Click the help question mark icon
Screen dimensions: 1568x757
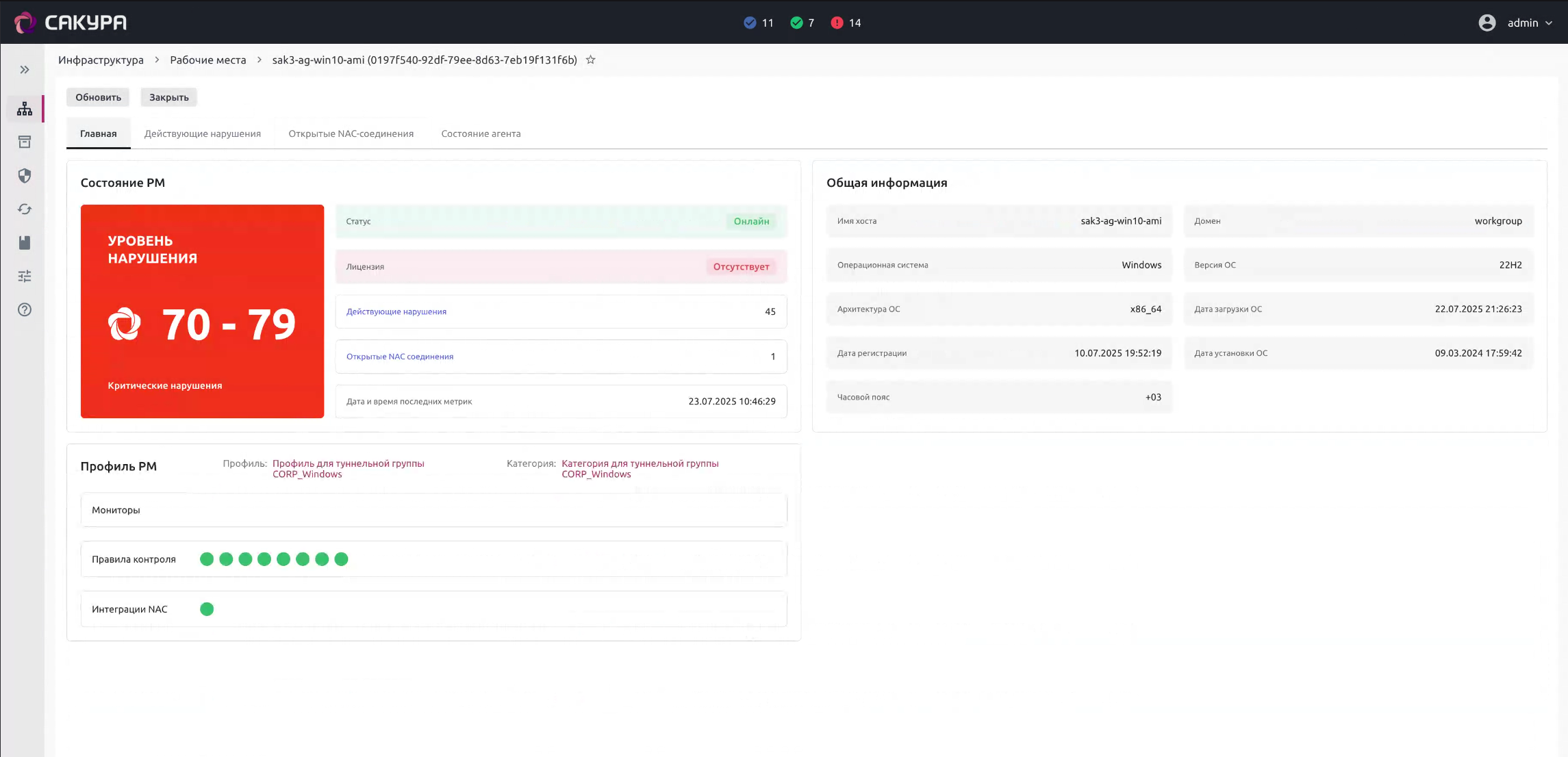(x=25, y=310)
